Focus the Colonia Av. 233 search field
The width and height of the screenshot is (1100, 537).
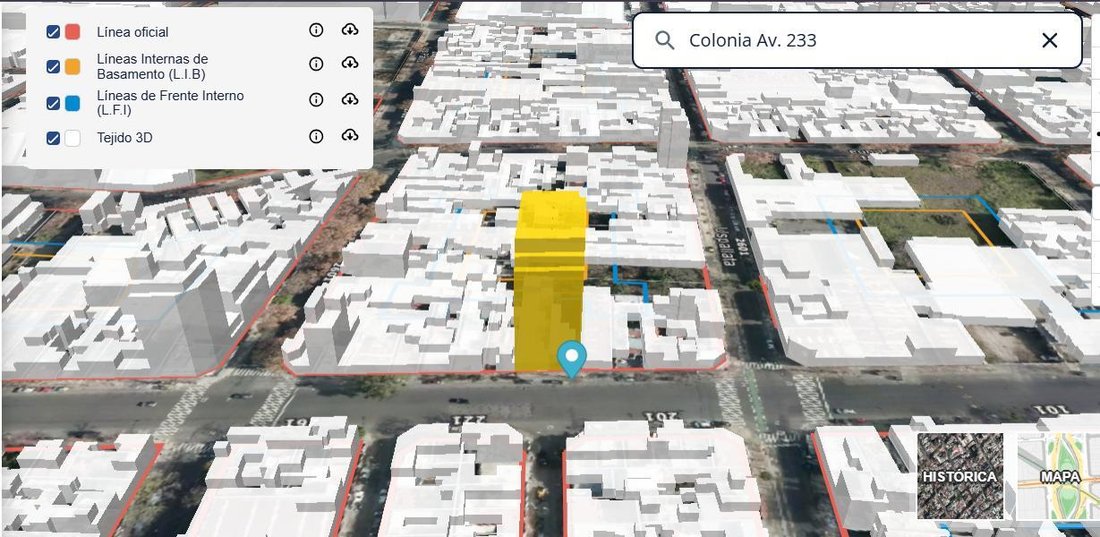coord(857,40)
